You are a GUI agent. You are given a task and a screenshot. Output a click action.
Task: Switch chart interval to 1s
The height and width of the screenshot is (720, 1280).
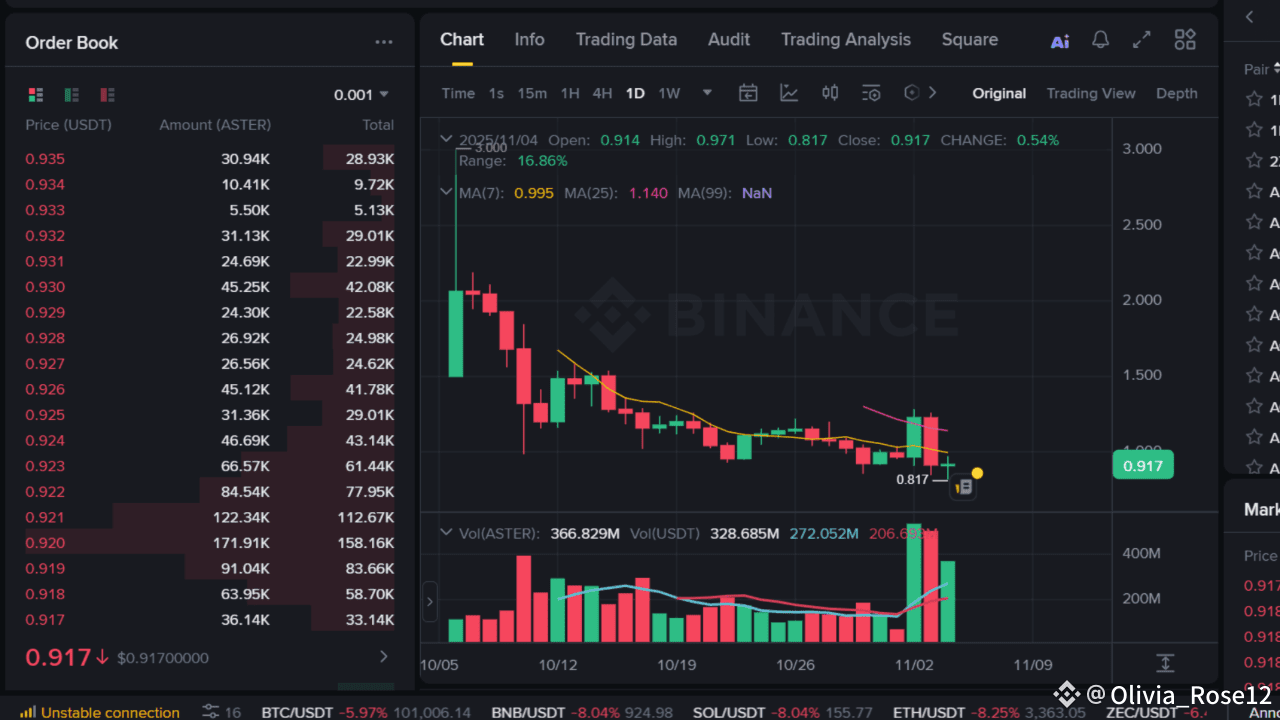tap(496, 93)
